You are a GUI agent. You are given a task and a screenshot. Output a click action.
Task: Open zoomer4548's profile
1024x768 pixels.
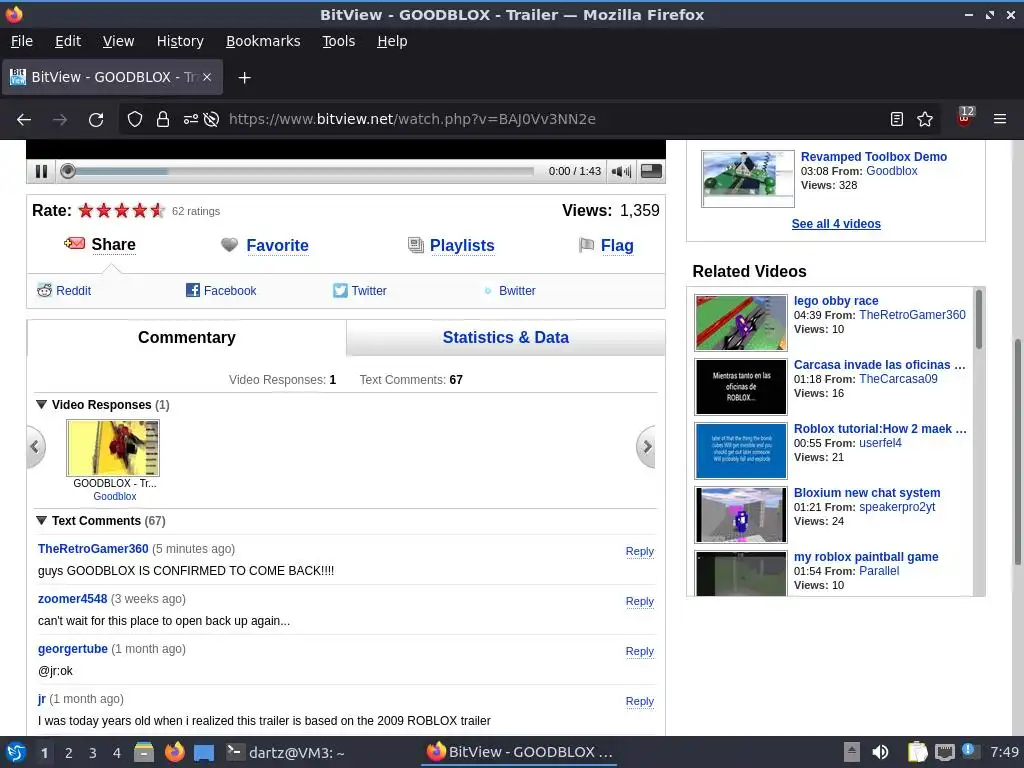point(72,599)
